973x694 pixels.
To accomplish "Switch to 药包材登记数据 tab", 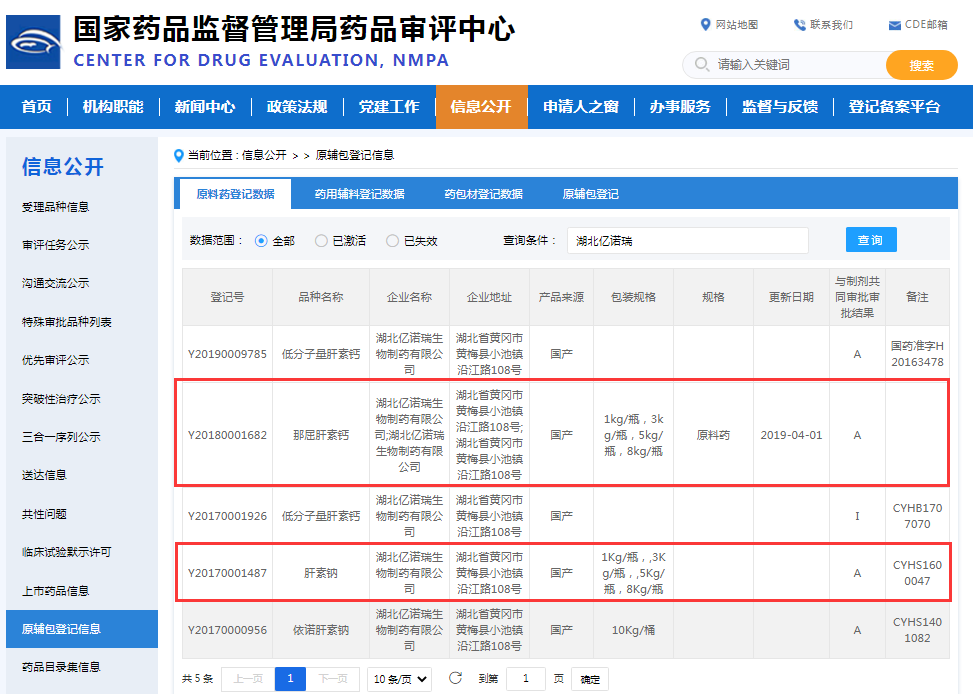I will (x=483, y=194).
